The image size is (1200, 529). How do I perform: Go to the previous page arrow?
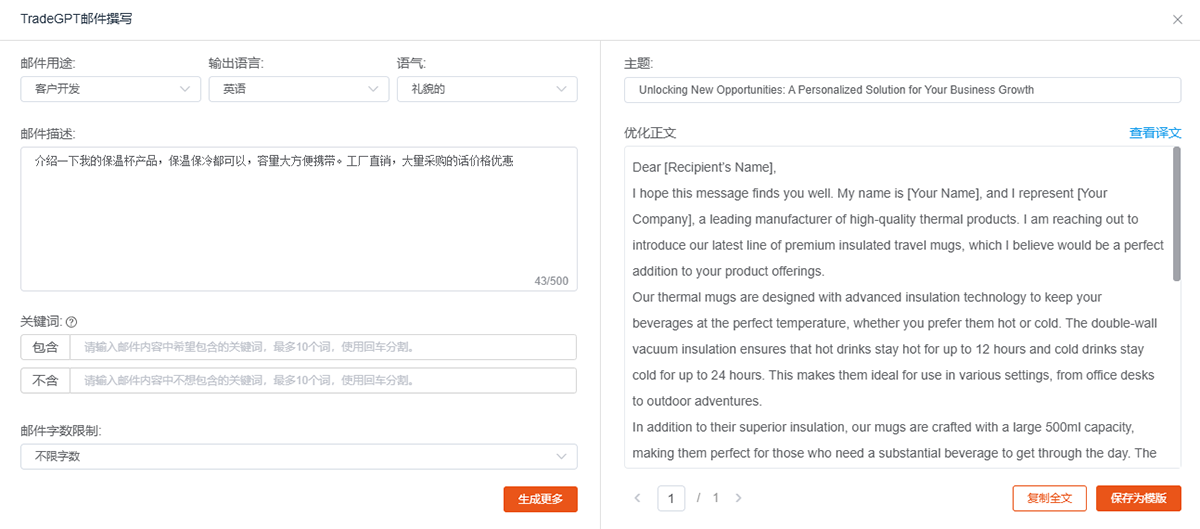[638, 498]
